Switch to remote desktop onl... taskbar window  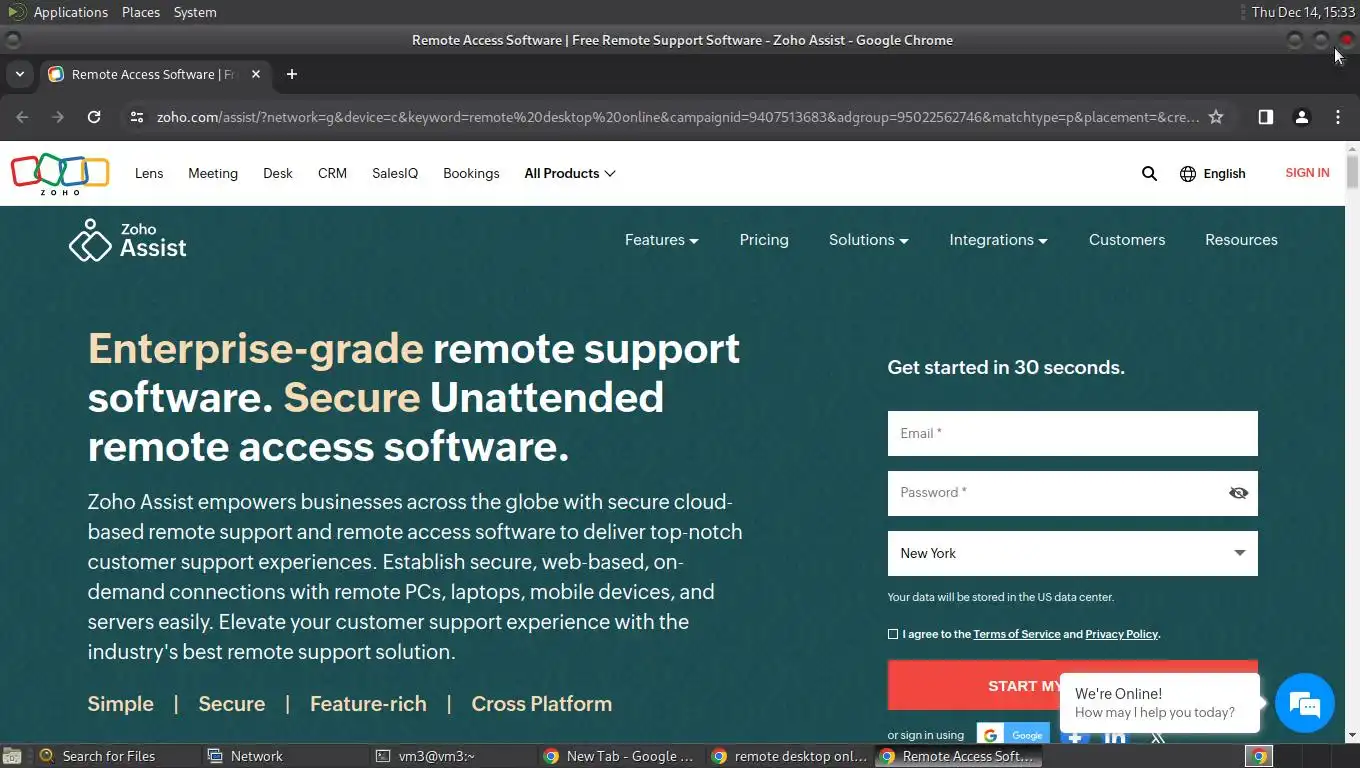tap(790, 756)
